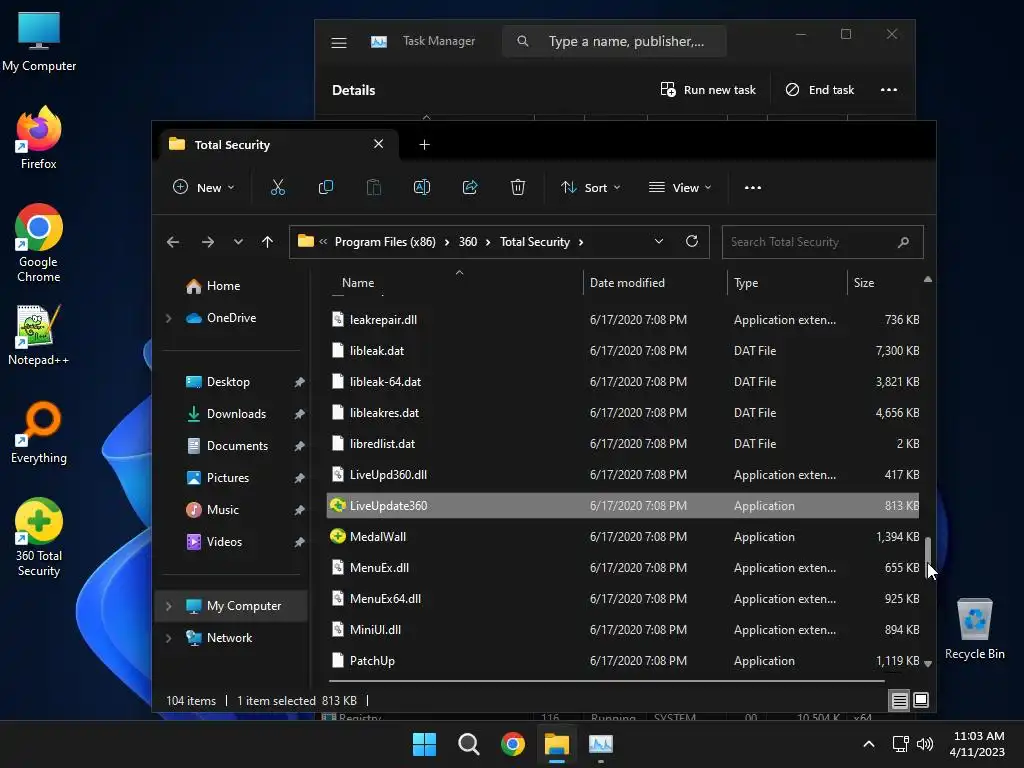Click Task Manager icon on taskbar

[x=601, y=744]
